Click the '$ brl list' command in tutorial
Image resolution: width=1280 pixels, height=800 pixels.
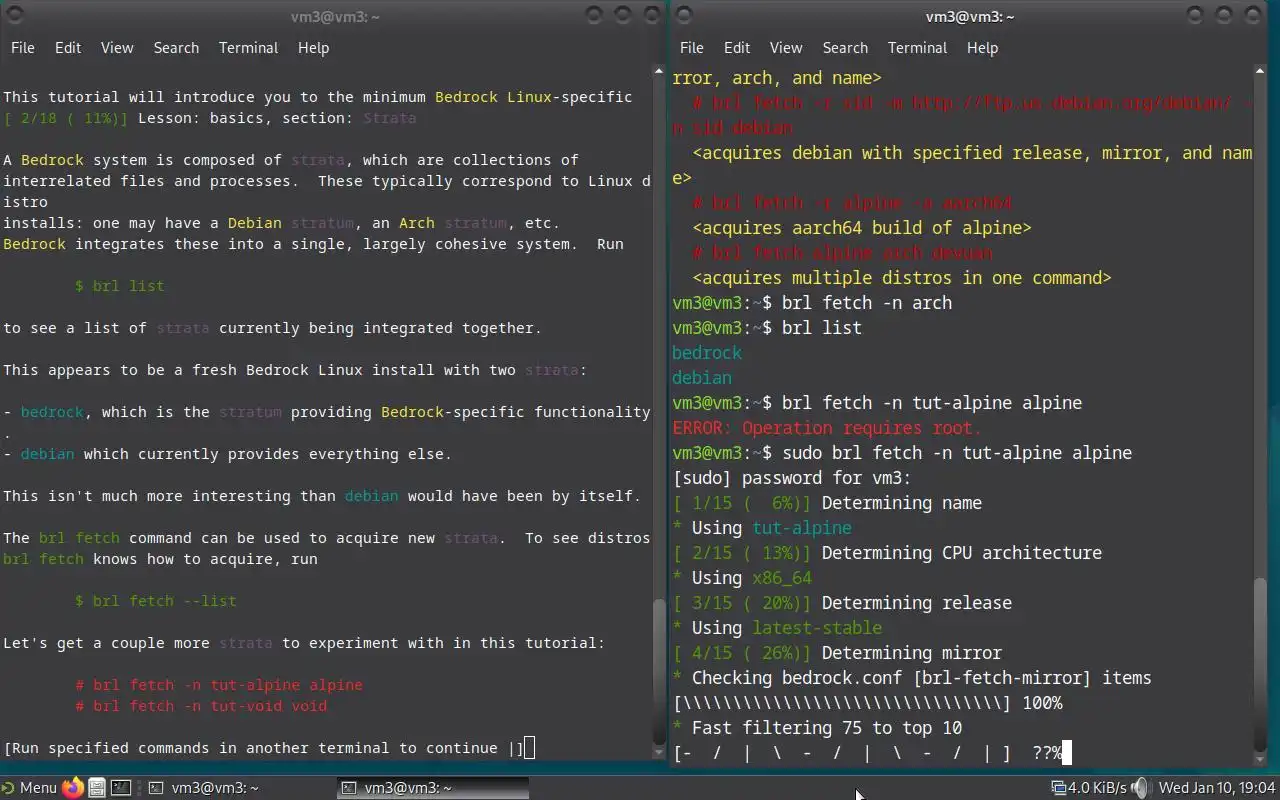(120, 286)
